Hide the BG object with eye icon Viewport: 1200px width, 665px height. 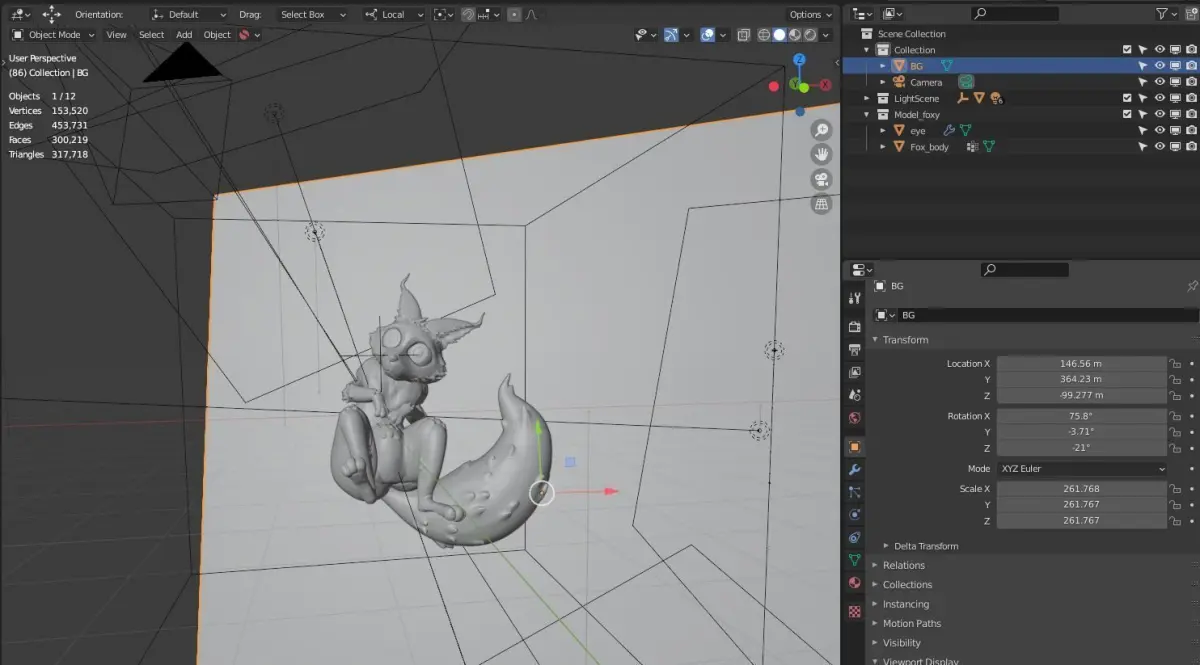tap(1160, 66)
